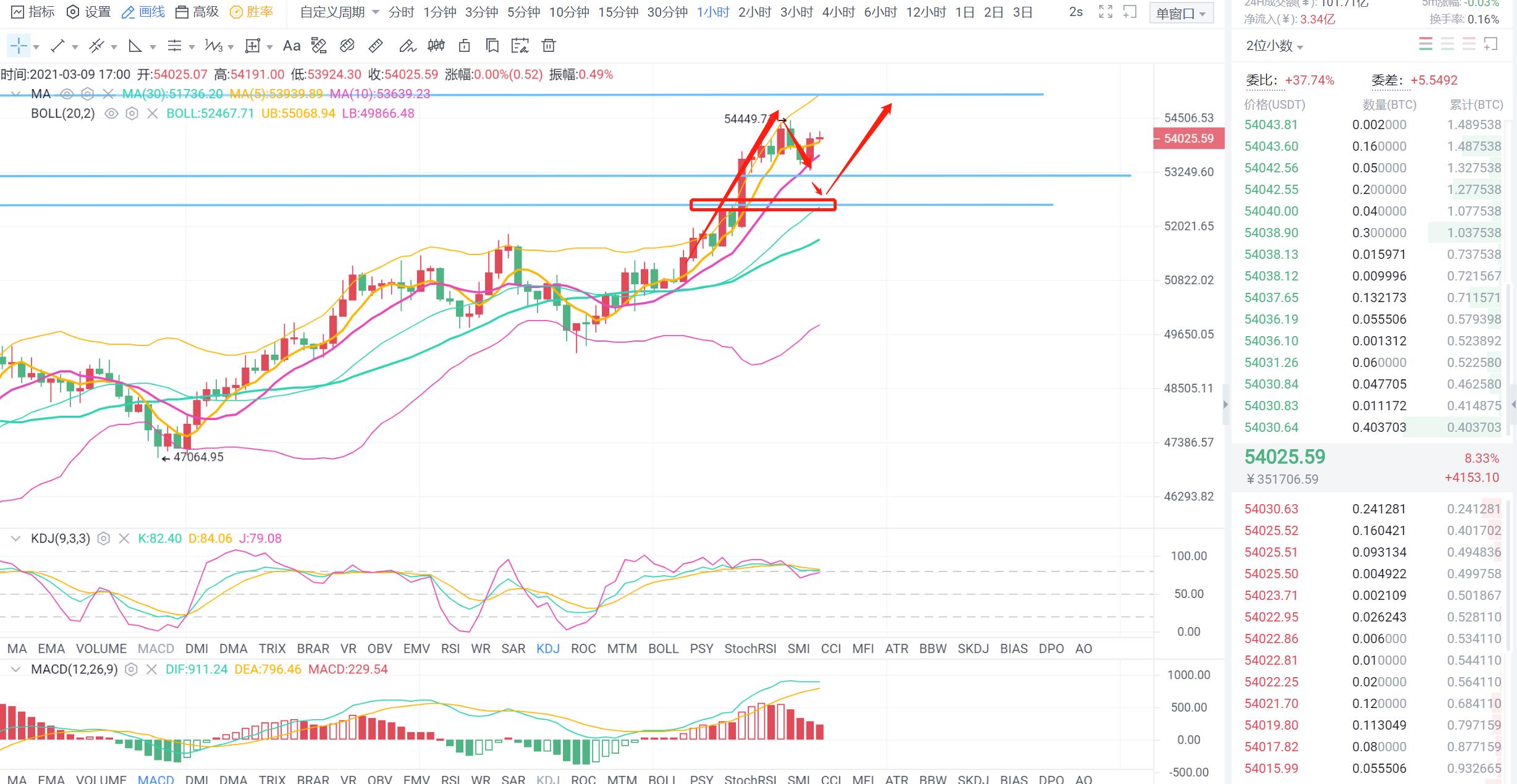
Task: Open the 指标 indicators button
Action: pyautogui.click(x=34, y=12)
